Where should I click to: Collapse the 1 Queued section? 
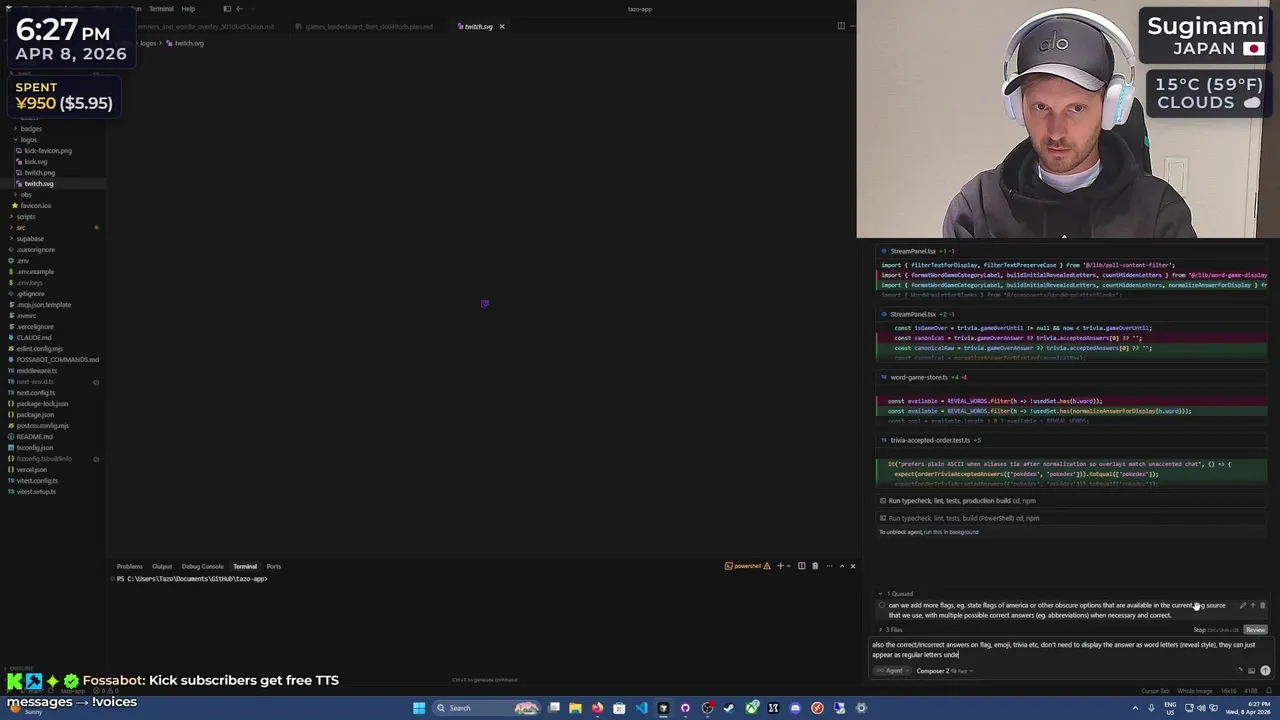897,594
